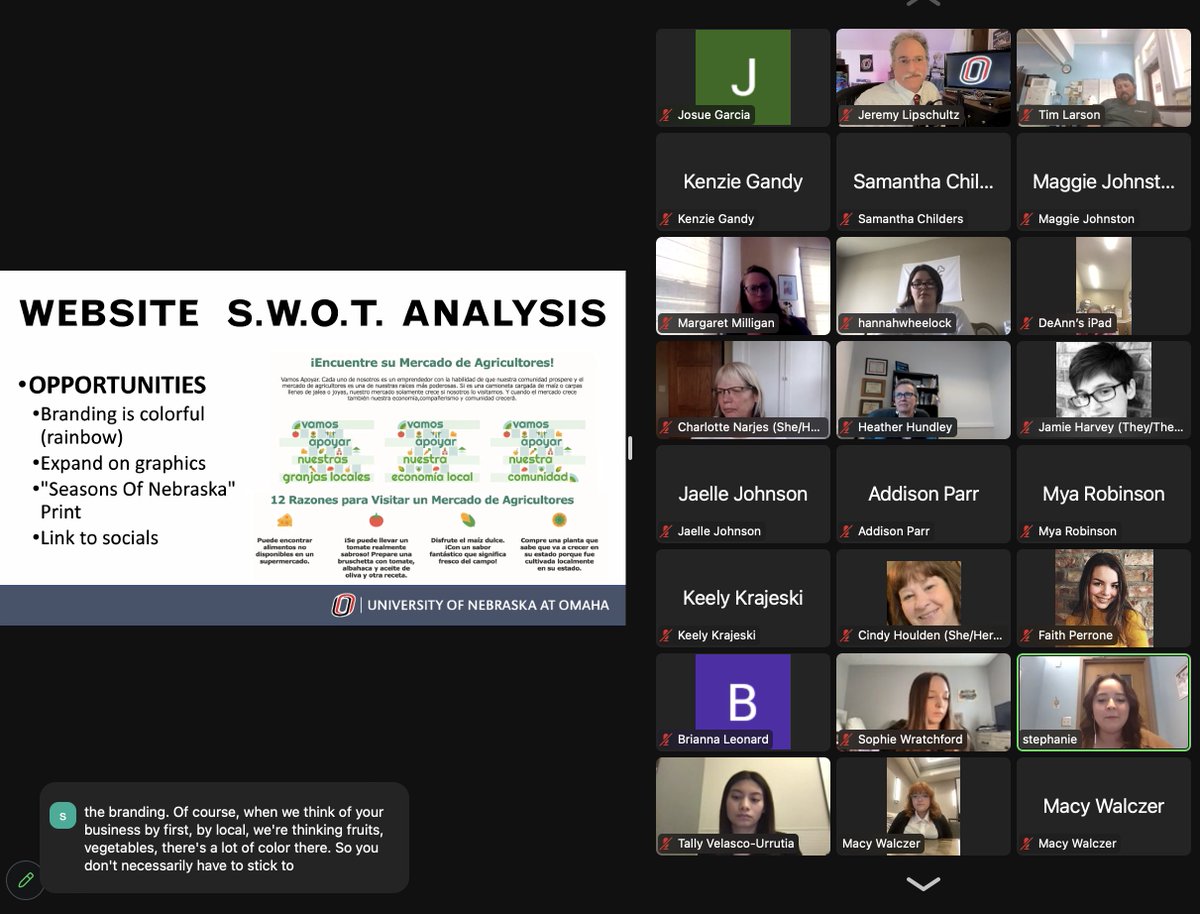Click muted mic icon on Jaelle Johnson tile
Viewport: 1200px width, 914px height.
coord(666,531)
